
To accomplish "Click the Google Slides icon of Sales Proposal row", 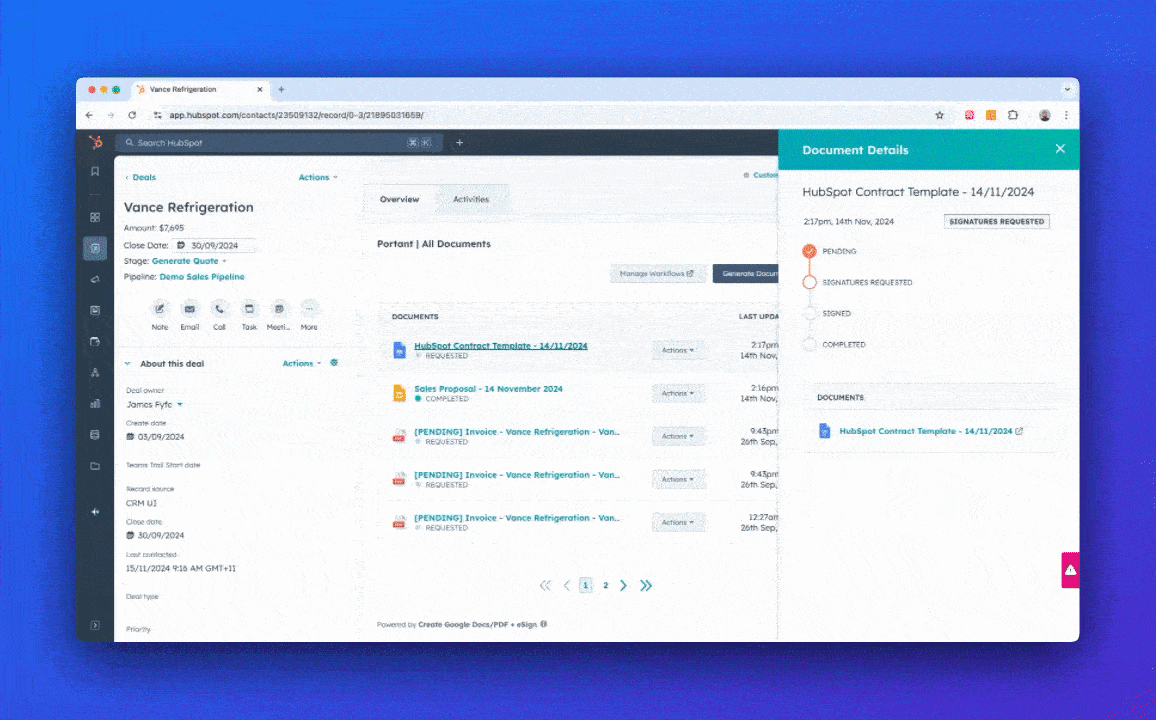I will coord(399,393).
